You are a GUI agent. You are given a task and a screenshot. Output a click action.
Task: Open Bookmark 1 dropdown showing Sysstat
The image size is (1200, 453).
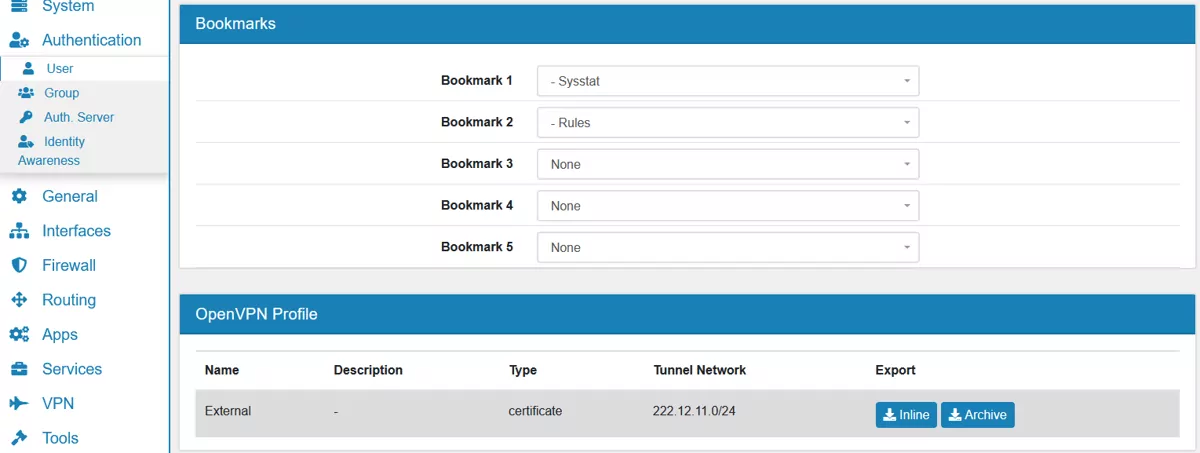coord(728,81)
